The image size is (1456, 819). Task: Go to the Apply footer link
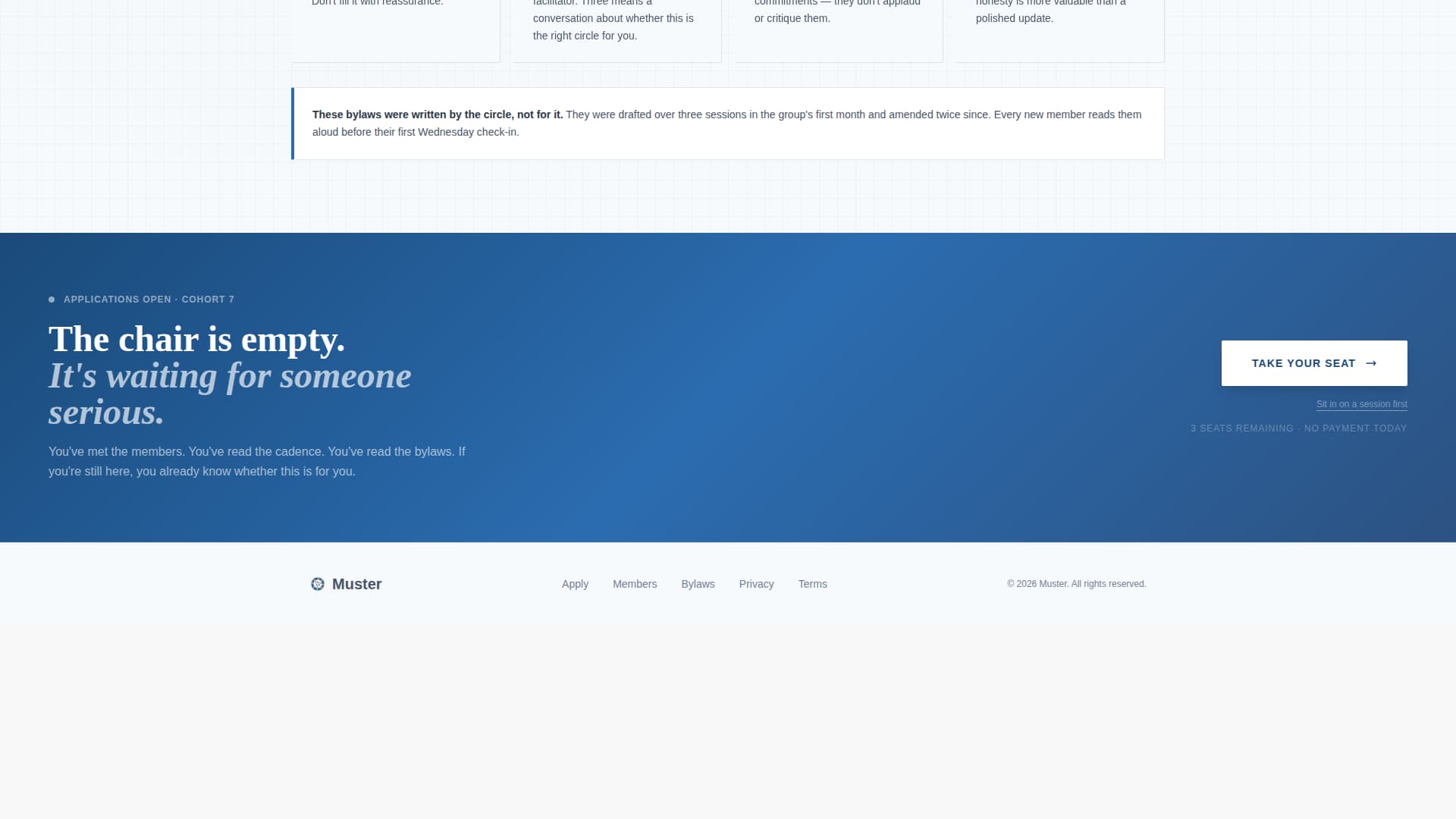(x=575, y=584)
